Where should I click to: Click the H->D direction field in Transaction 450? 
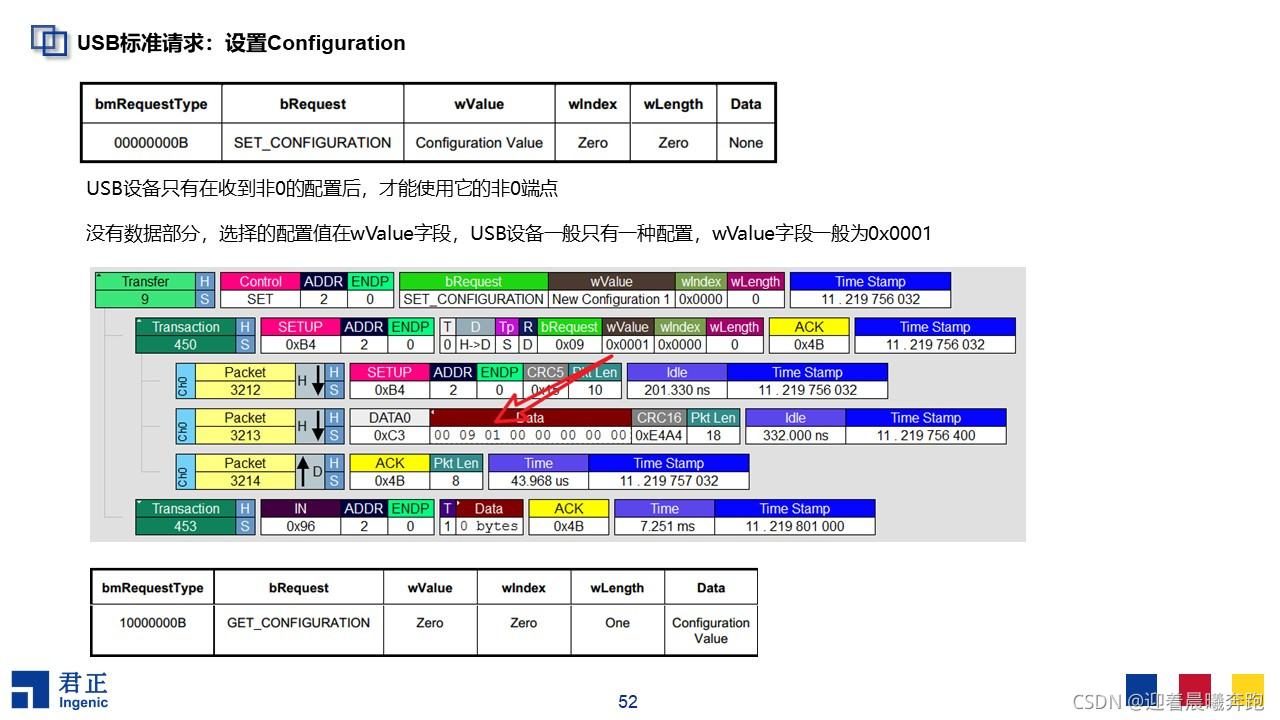pyautogui.click(x=476, y=336)
